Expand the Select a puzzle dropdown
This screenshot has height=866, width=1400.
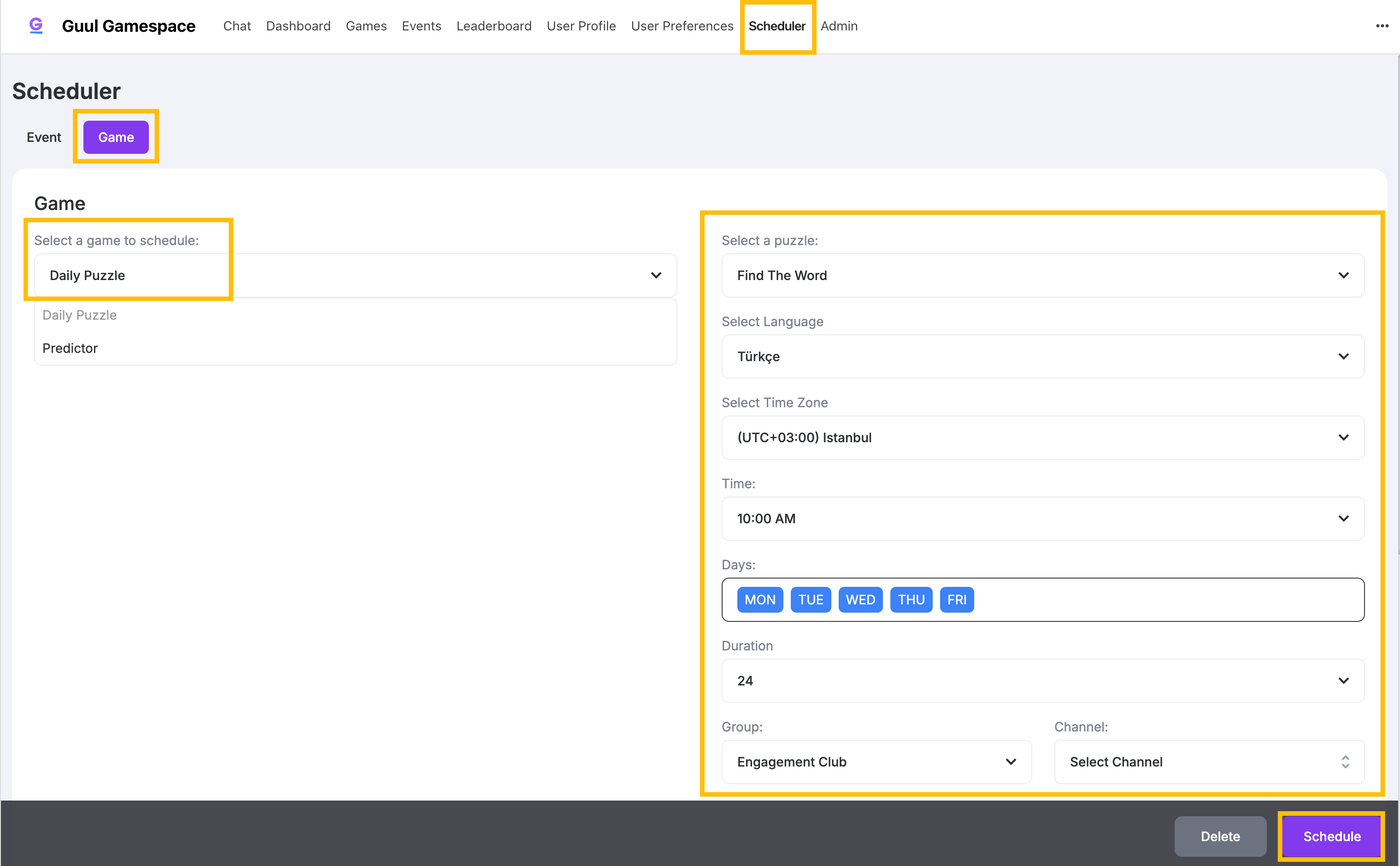click(x=1042, y=275)
